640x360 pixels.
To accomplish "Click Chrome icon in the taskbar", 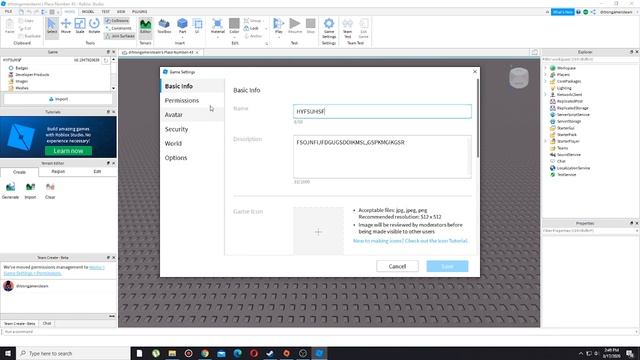I will pos(205,353).
